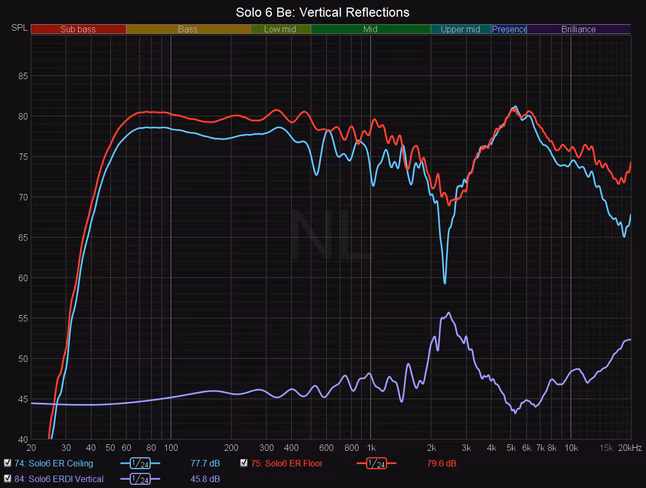Click the Bass frequency band label
This screenshot has height=488, width=646.
tap(188, 29)
